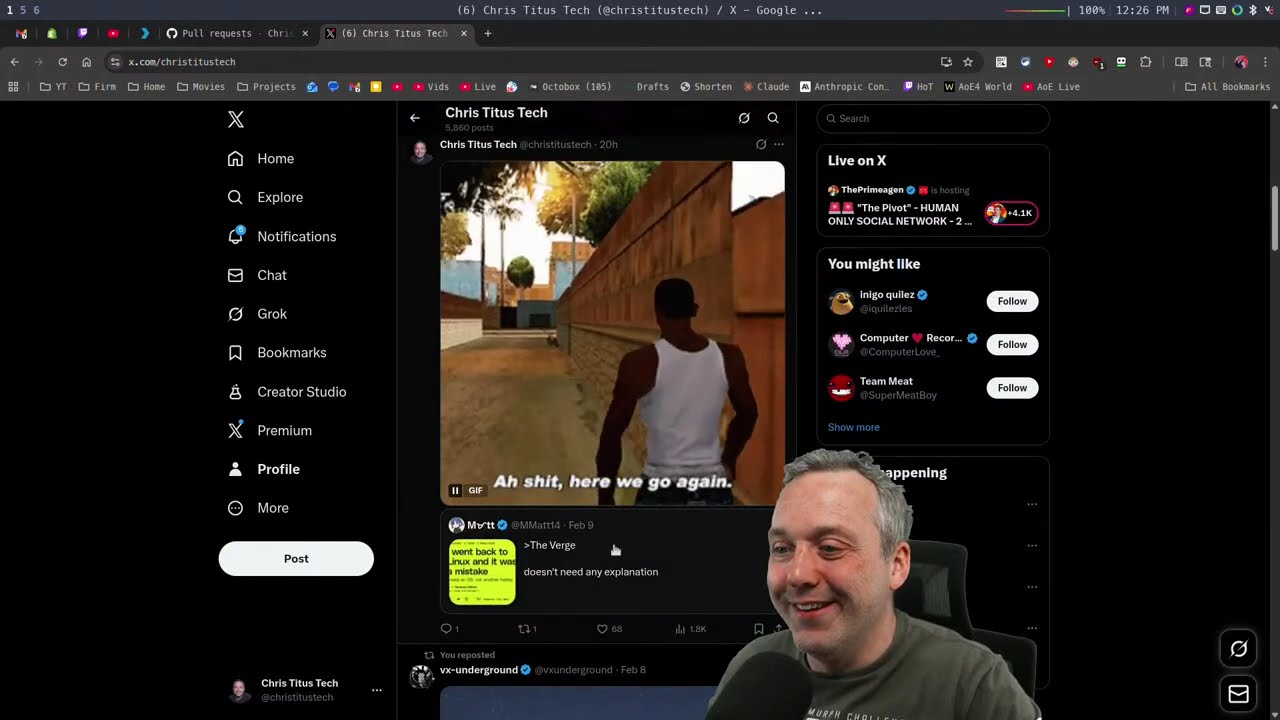The width and height of the screenshot is (1280, 720).
Task: Open the browser apps grid icon
Action: 13,87
